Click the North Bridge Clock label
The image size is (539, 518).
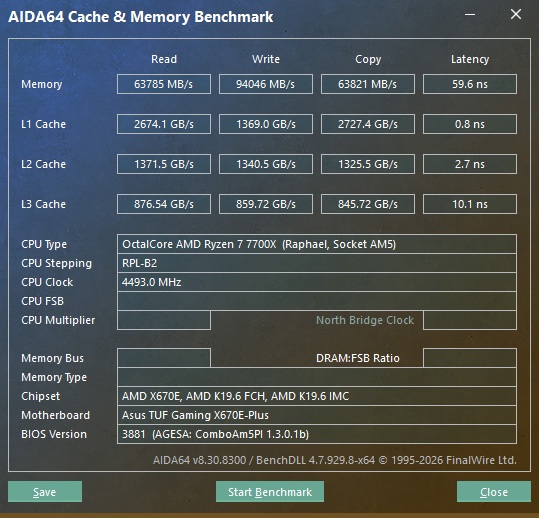365,320
